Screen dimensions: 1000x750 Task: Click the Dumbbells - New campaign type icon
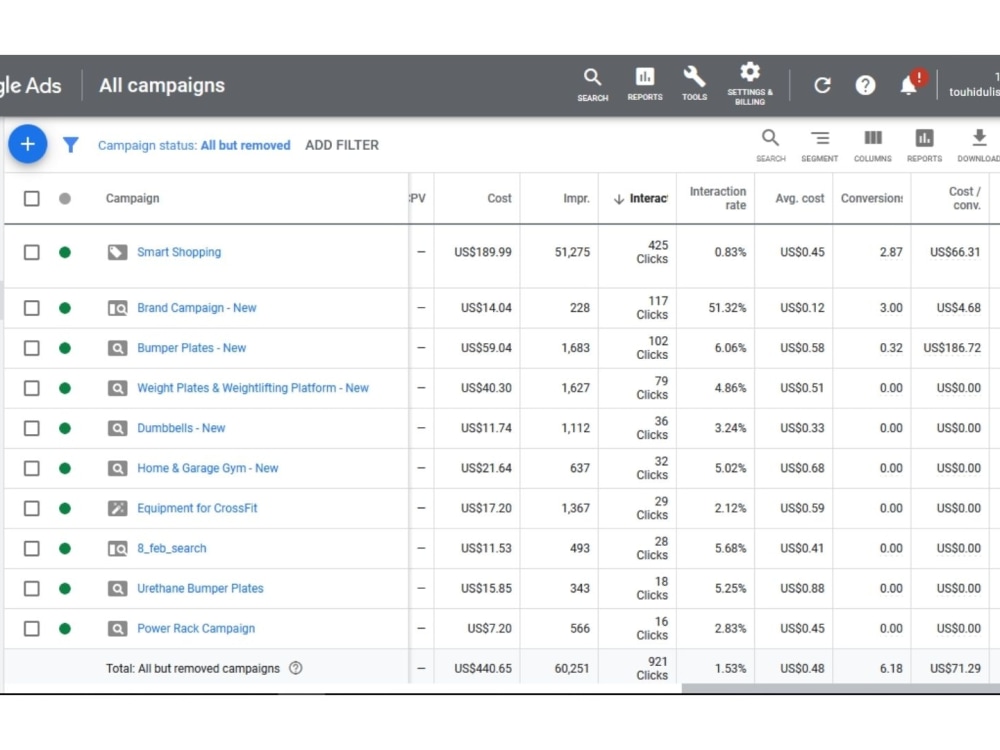pos(117,429)
